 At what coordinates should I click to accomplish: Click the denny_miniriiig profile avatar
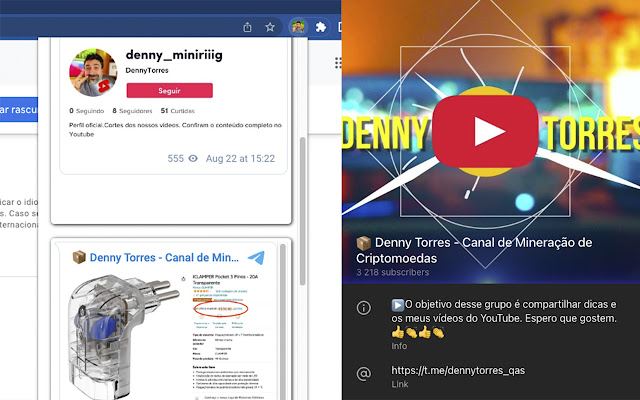tap(93, 73)
